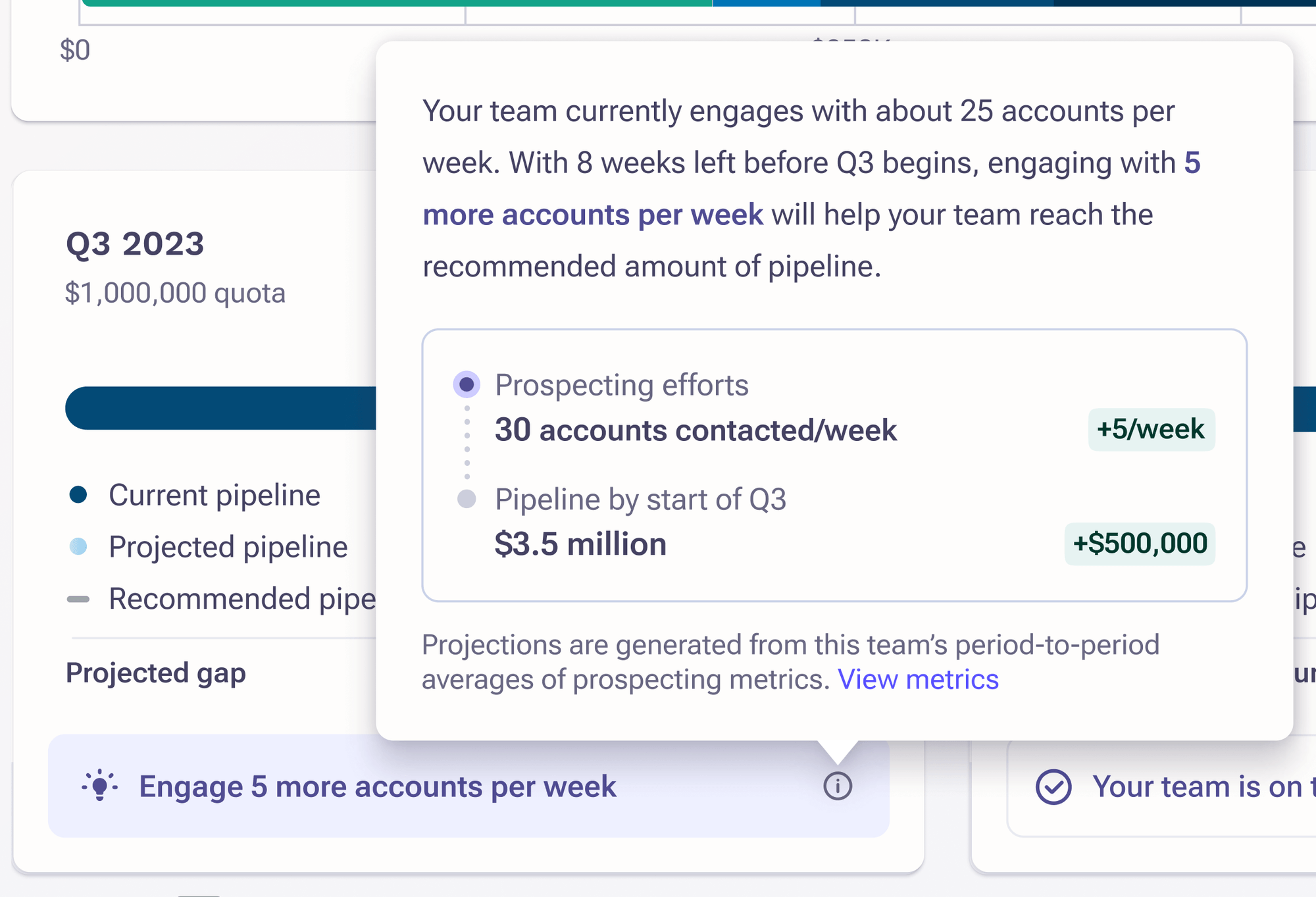The width and height of the screenshot is (1316, 897).
Task: Click the Projected gap label
Action: click(x=156, y=673)
